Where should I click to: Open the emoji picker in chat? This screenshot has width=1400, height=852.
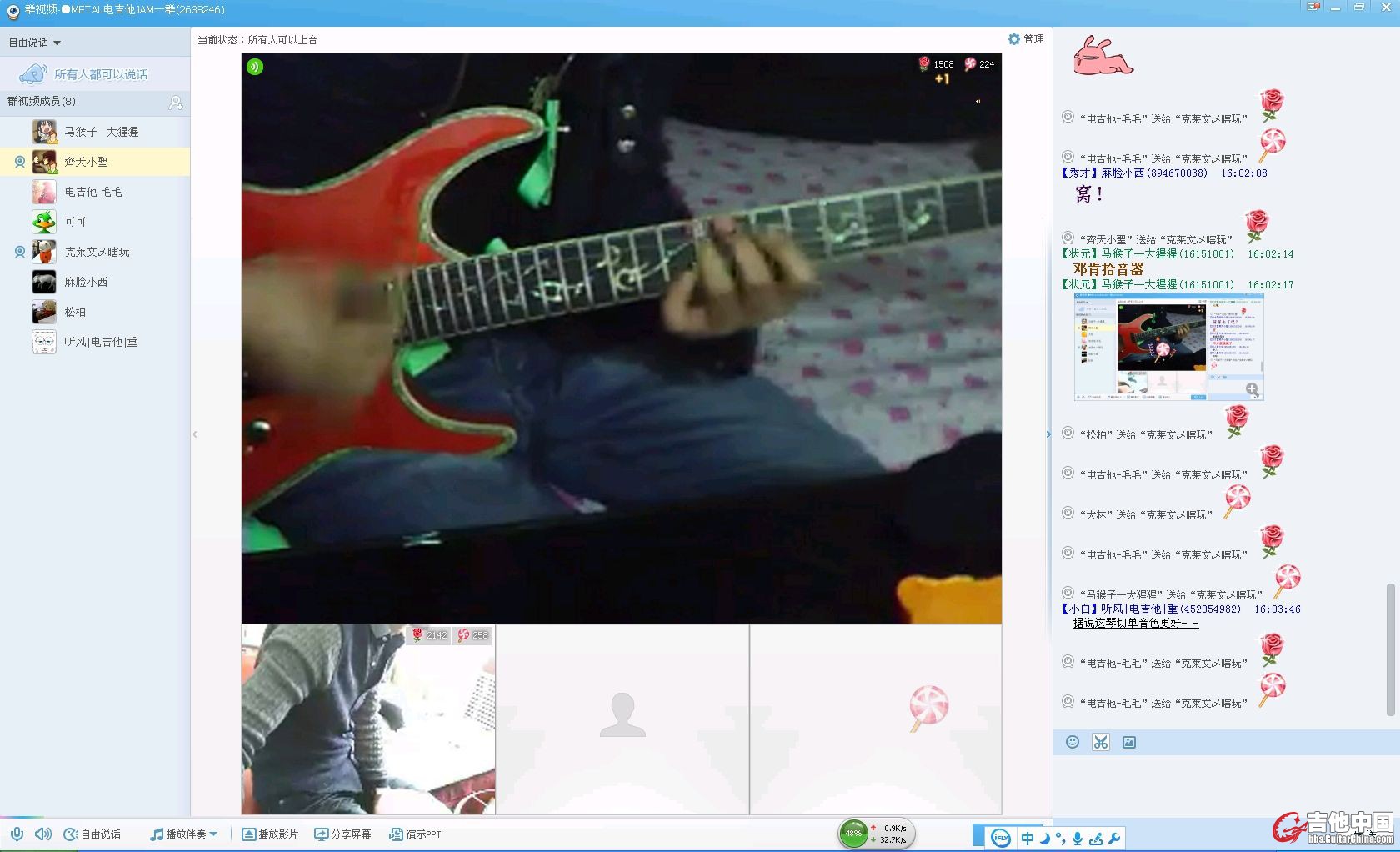tap(1072, 742)
